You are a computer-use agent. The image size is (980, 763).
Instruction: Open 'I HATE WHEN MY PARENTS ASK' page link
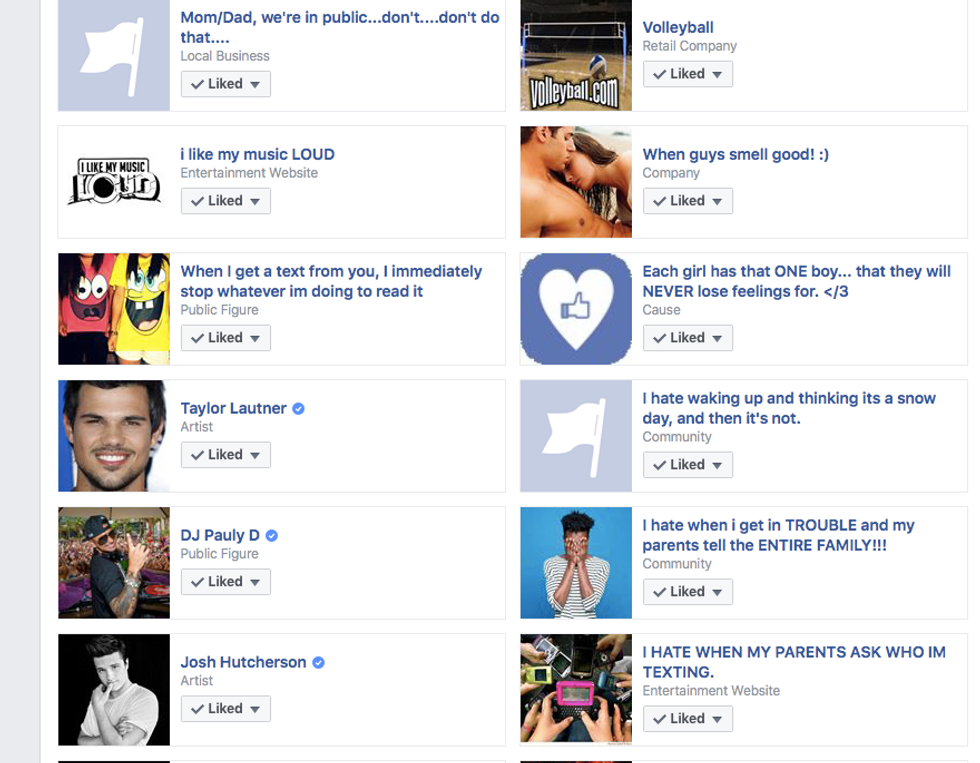coord(794,662)
